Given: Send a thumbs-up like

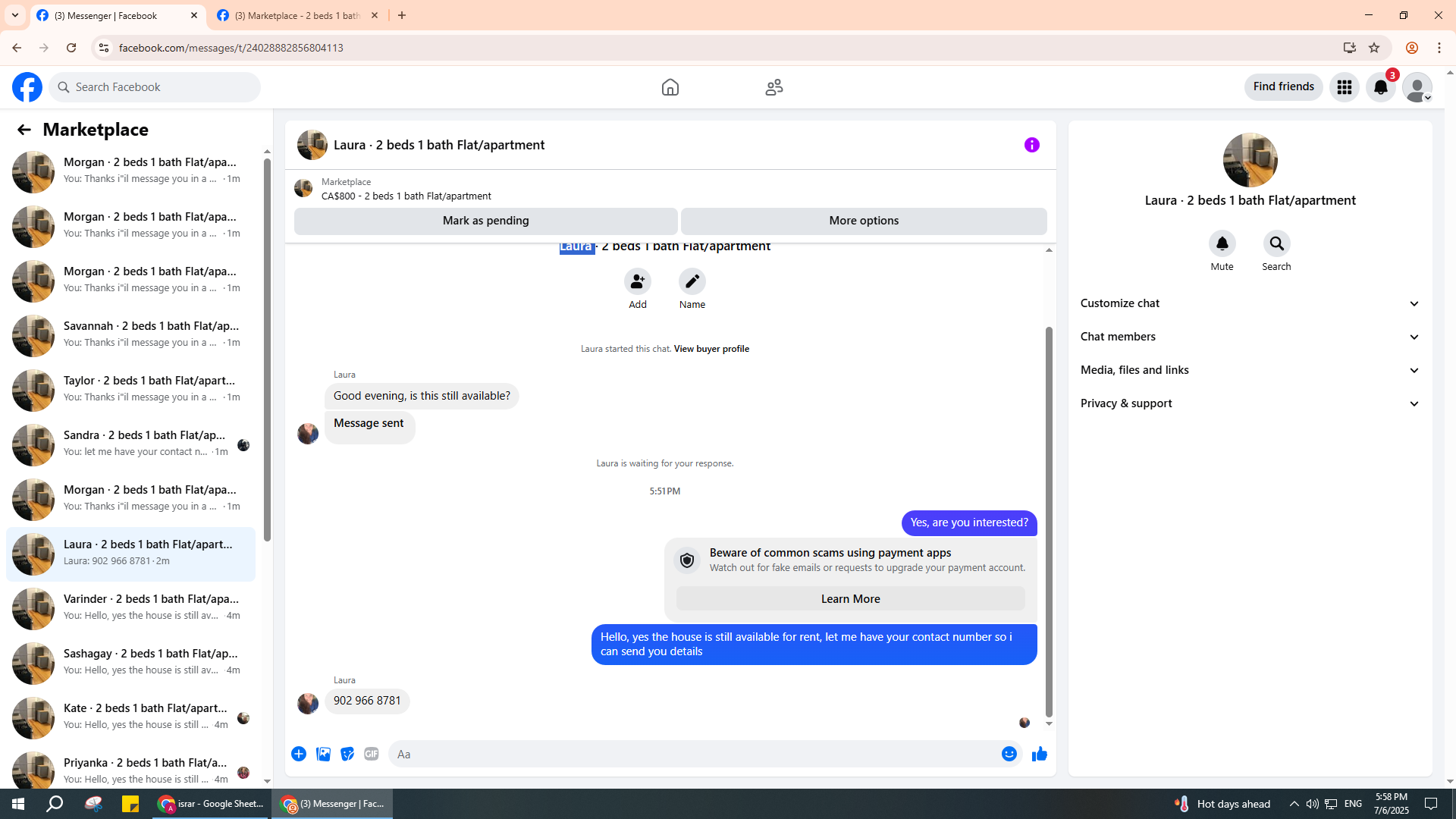Looking at the screenshot, I should coord(1039,754).
